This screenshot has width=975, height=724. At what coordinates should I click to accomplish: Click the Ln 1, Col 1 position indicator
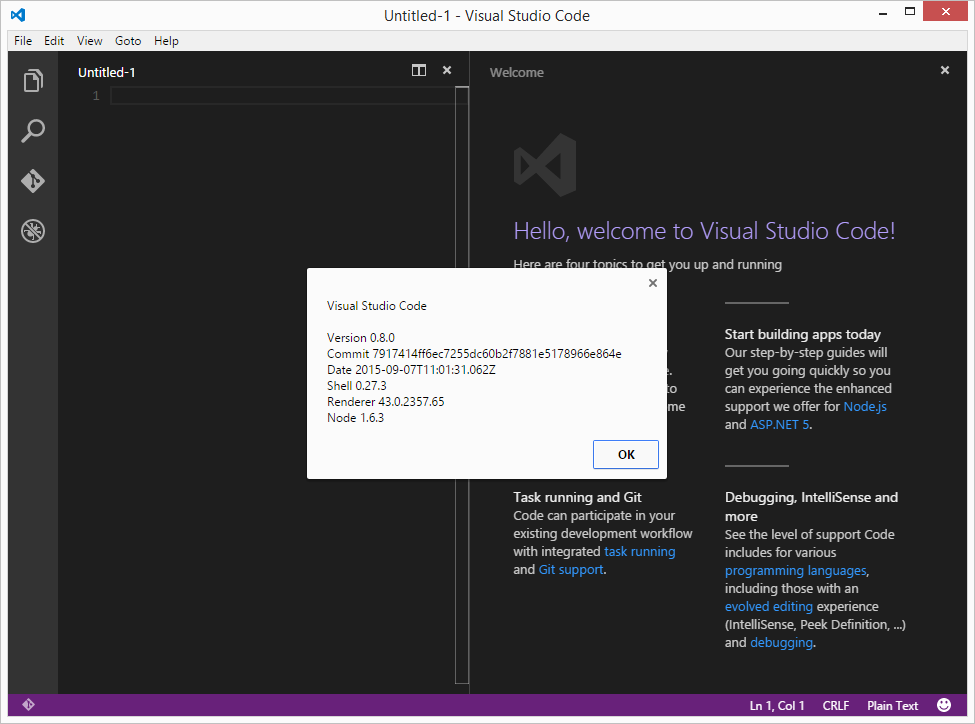(776, 705)
